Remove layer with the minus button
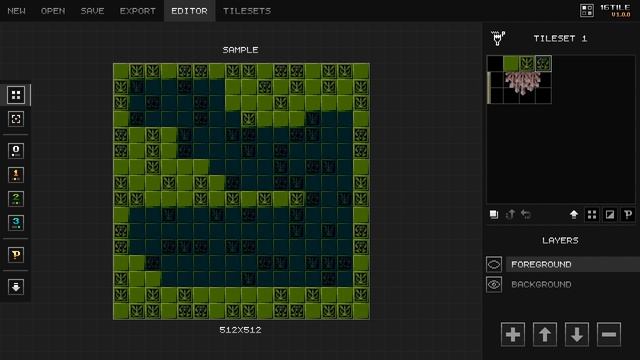The width and height of the screenshot is (640, 360). coord(609,334)
